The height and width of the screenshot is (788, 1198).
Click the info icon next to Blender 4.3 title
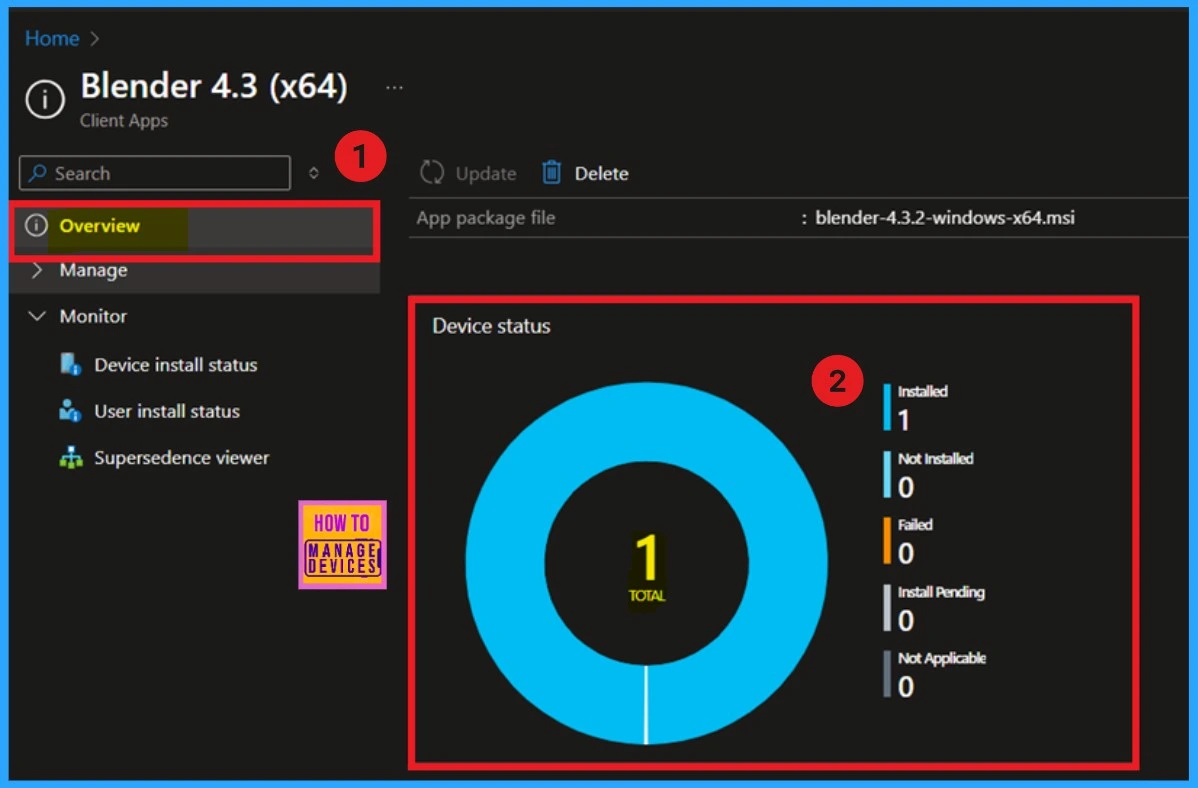coord(45,99)
